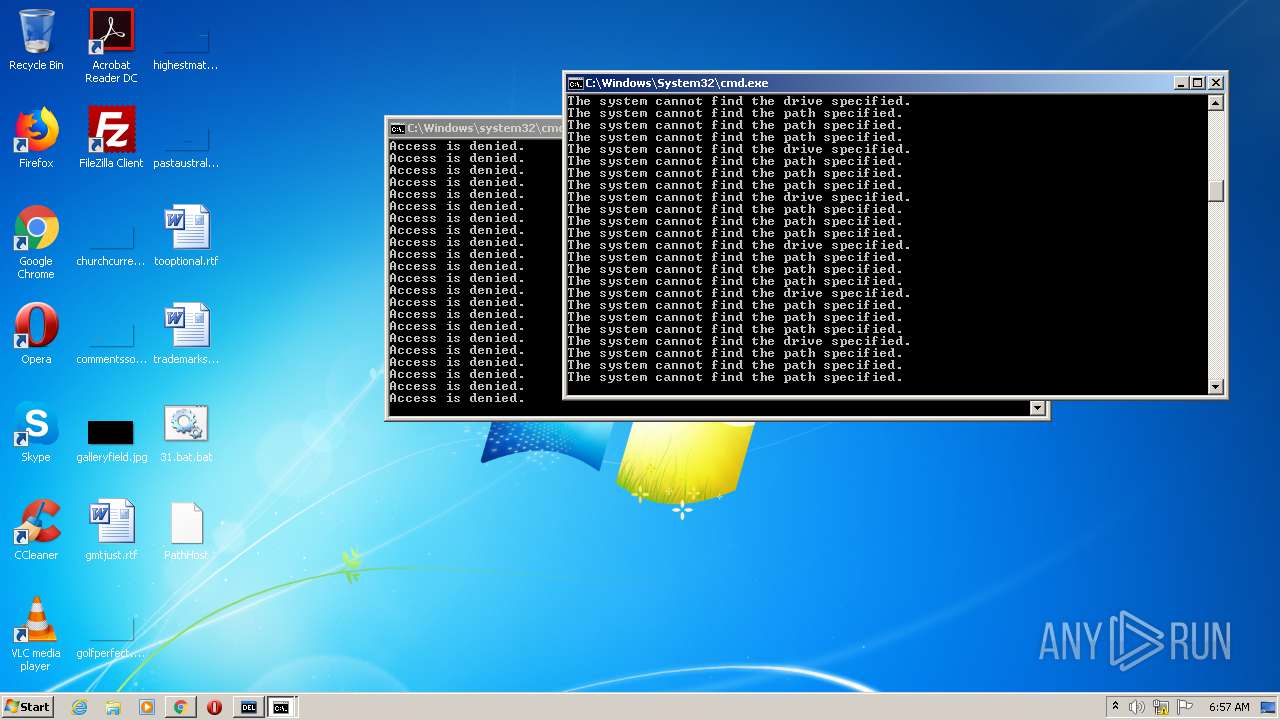The image size is (1280, 720).
Task: Open VLC media player shortcut
Action: pyautogui.click(x=36, y=635)
